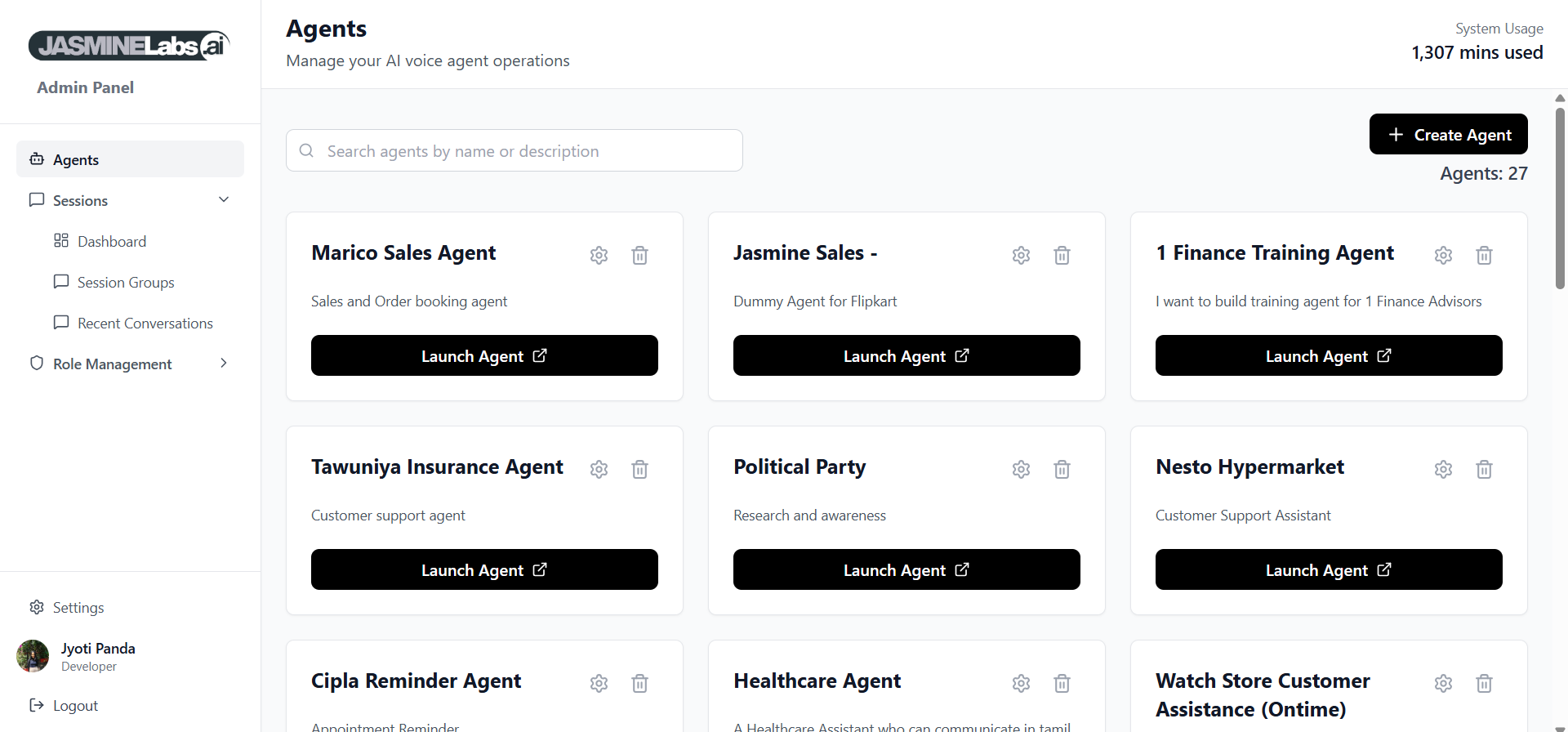Click the search agents input field
The height and width of the screenshot is (732, 1568).
click(x=514, y=150)
